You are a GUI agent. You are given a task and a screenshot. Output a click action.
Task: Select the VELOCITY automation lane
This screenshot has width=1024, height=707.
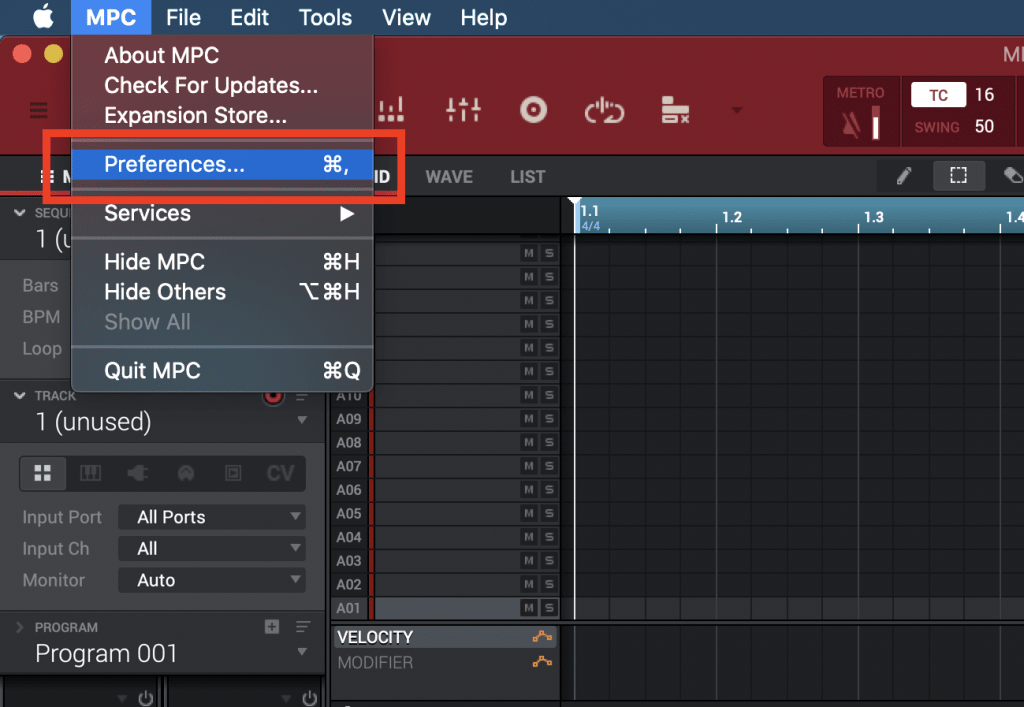point(445,636)
